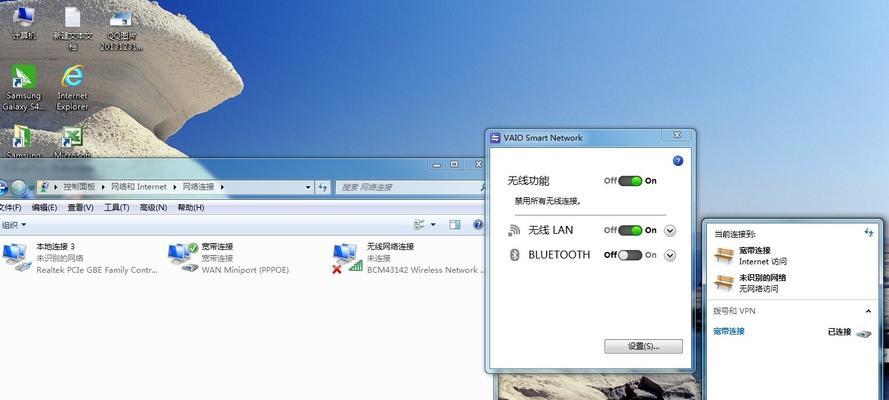Open the 文件(F) menu
The width and height of the screenshot is (889, 400).
coord(10,207)
